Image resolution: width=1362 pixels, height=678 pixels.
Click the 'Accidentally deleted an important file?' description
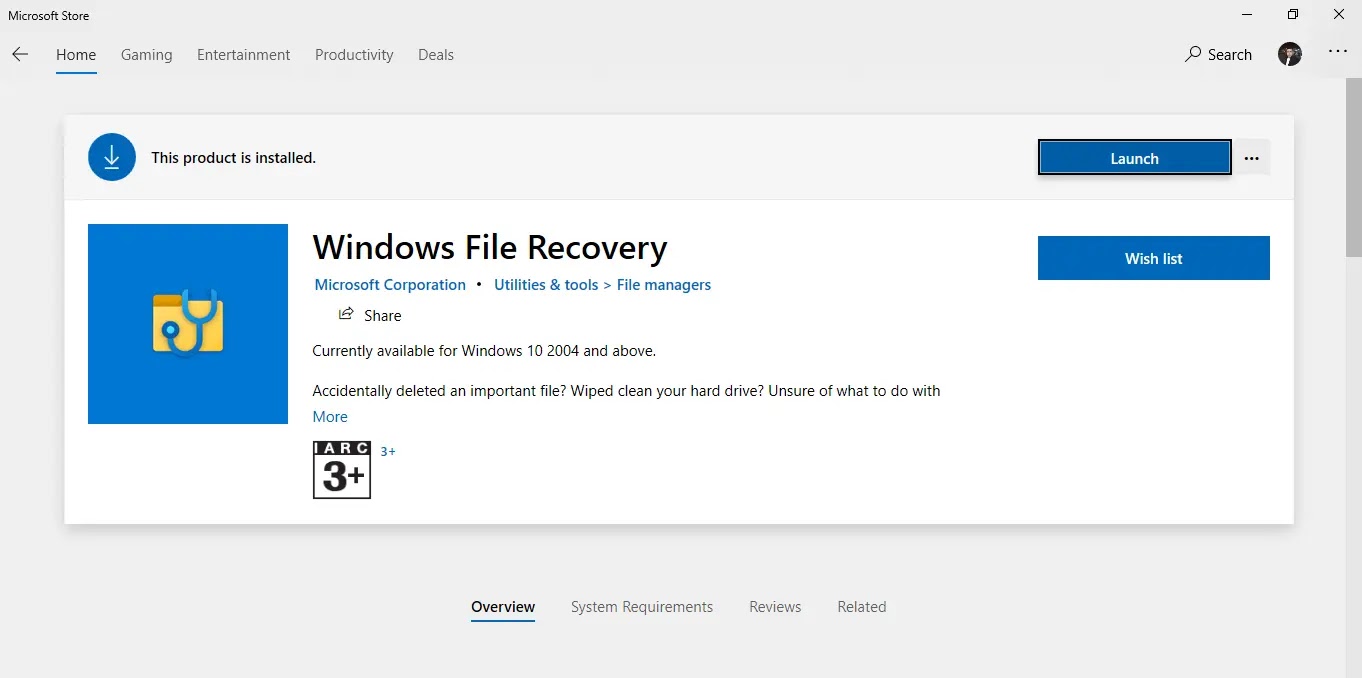(x=626, y=391)
